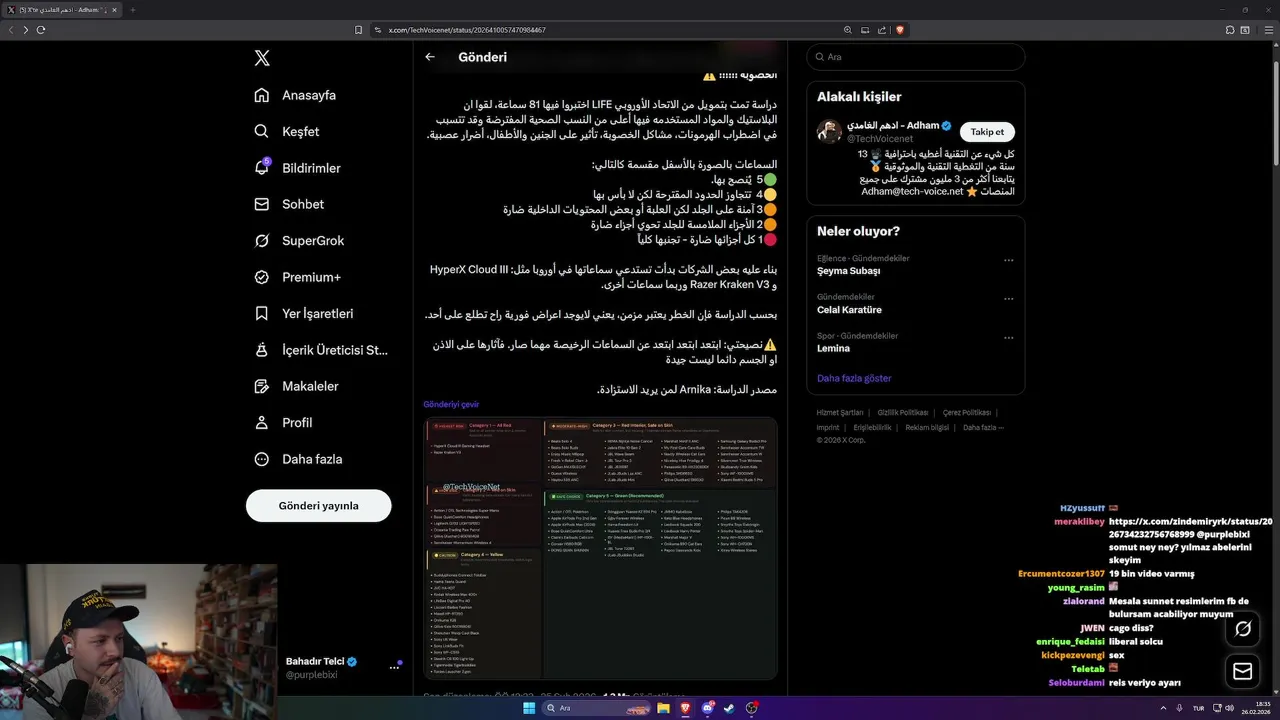The image size is (1280, 720).
Task: Open the headphone category chart image
Action: [600, 548]
